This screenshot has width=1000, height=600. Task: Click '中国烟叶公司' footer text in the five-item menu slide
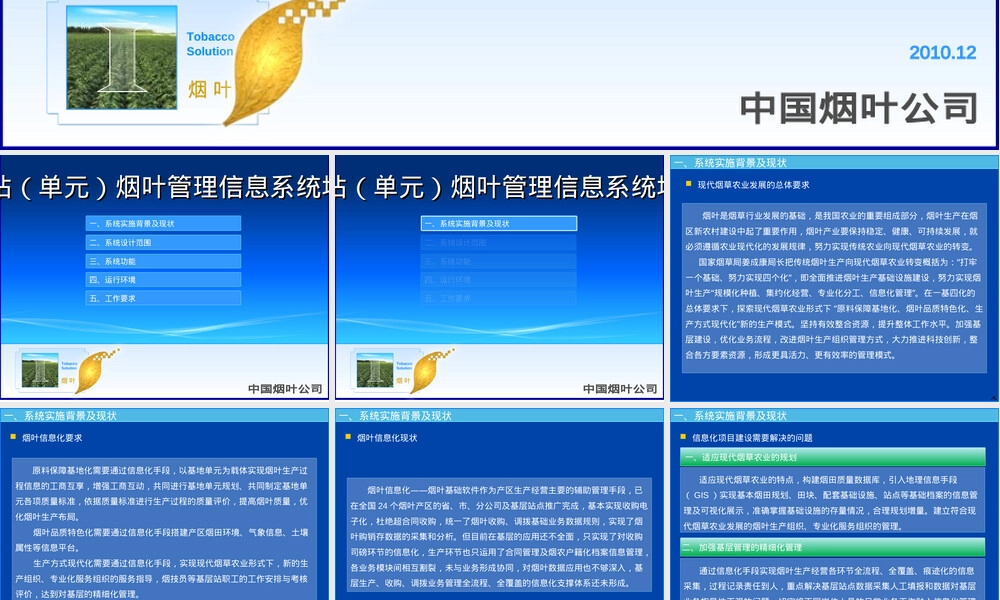tap(285, 388)
